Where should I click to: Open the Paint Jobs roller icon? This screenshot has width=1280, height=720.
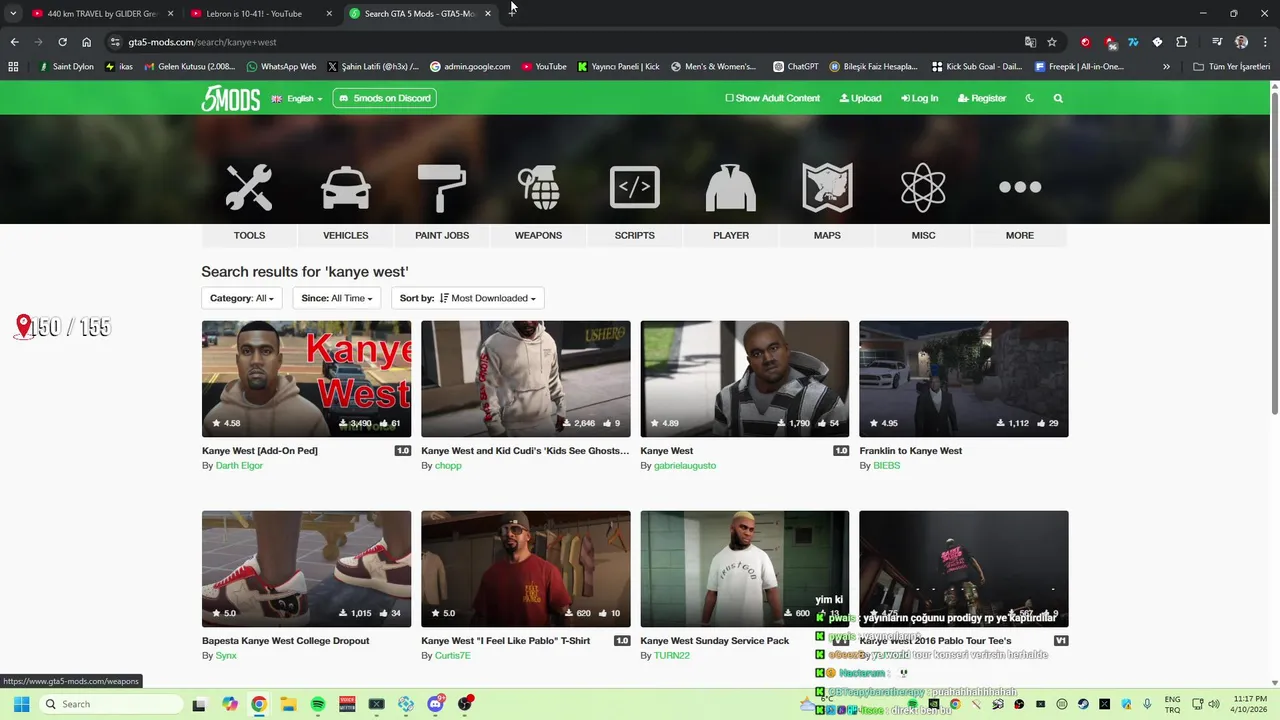coord(442,187)
